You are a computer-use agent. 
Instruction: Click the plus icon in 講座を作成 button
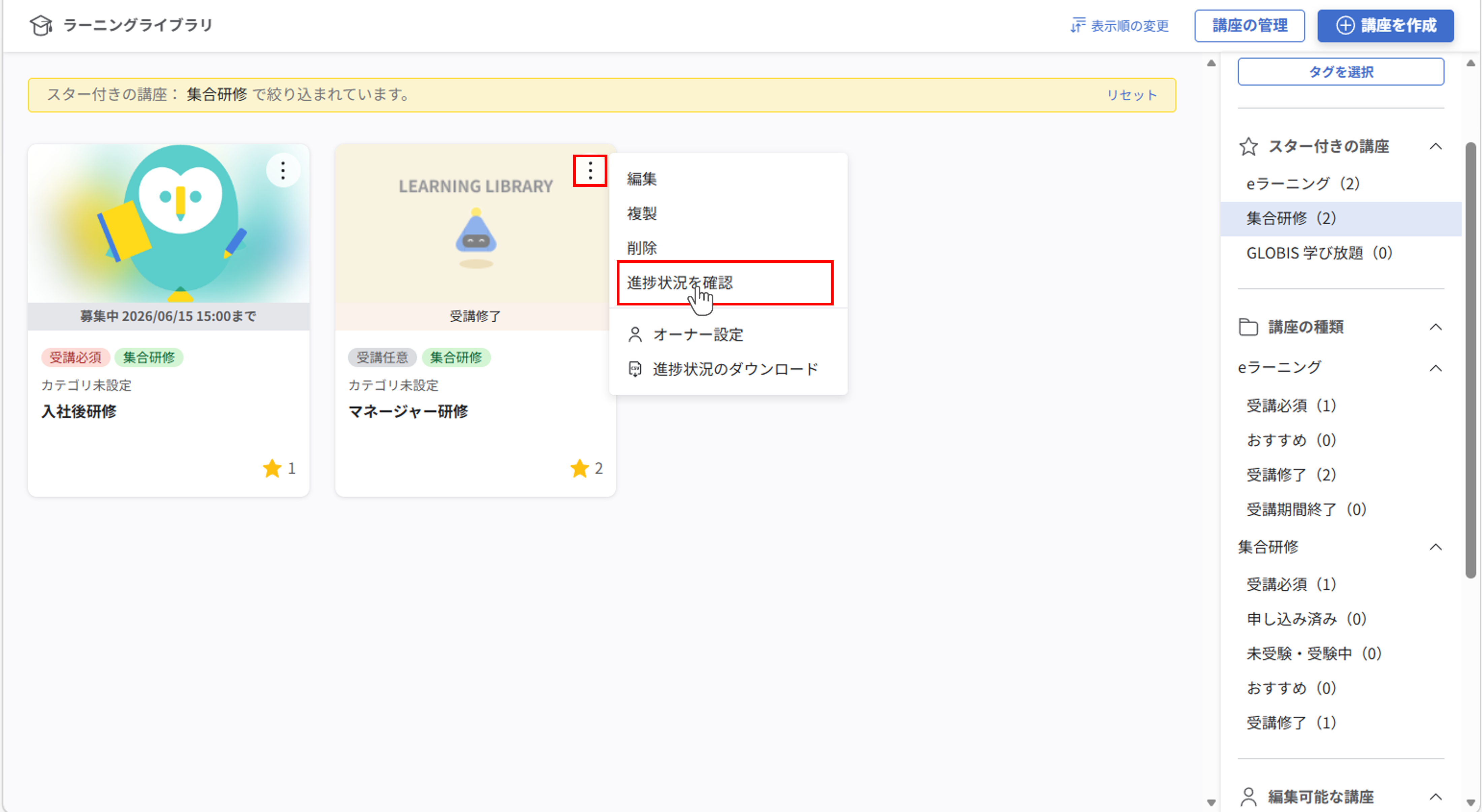coord(1345,25)
